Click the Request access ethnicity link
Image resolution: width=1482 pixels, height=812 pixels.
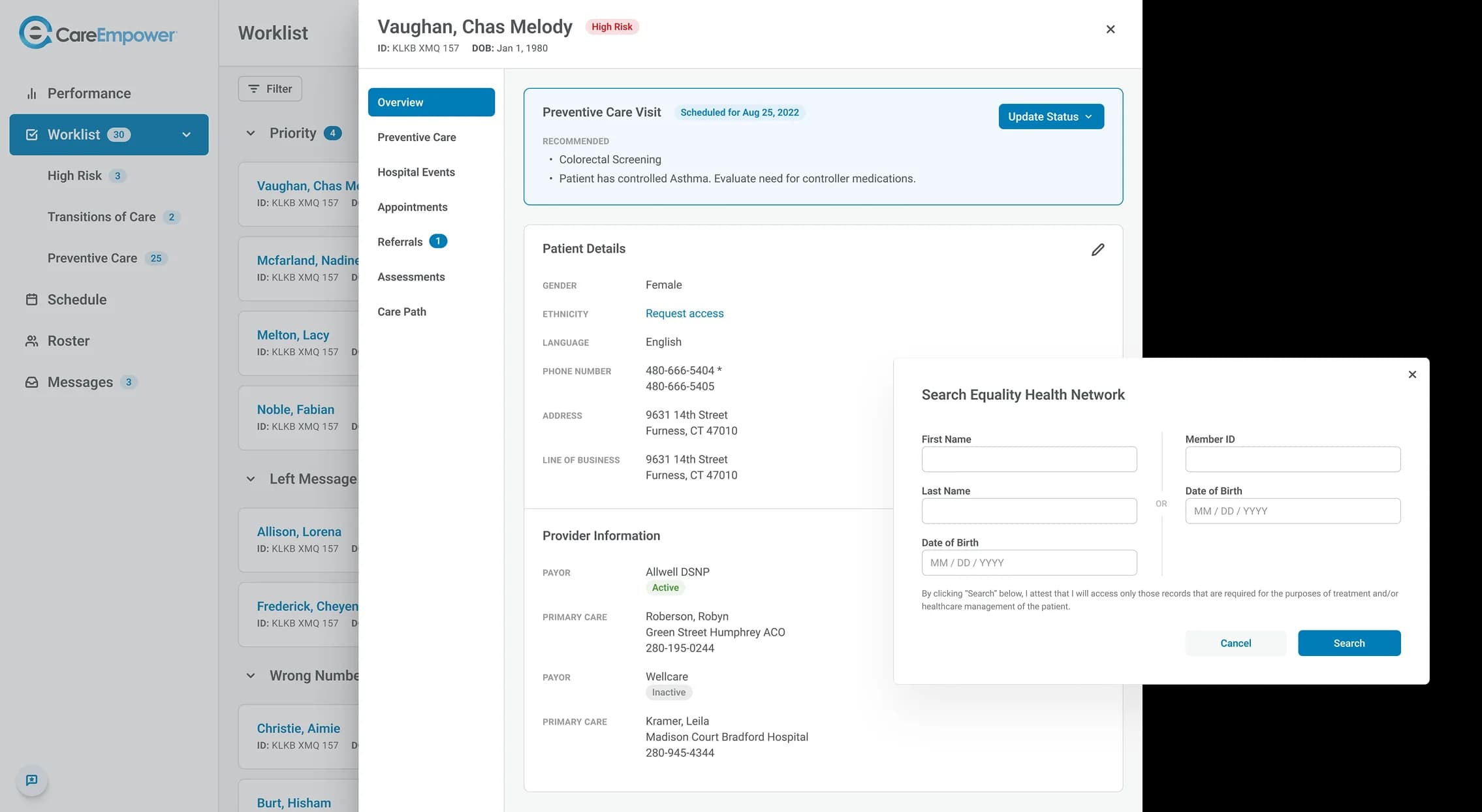(x=684, y=313)
